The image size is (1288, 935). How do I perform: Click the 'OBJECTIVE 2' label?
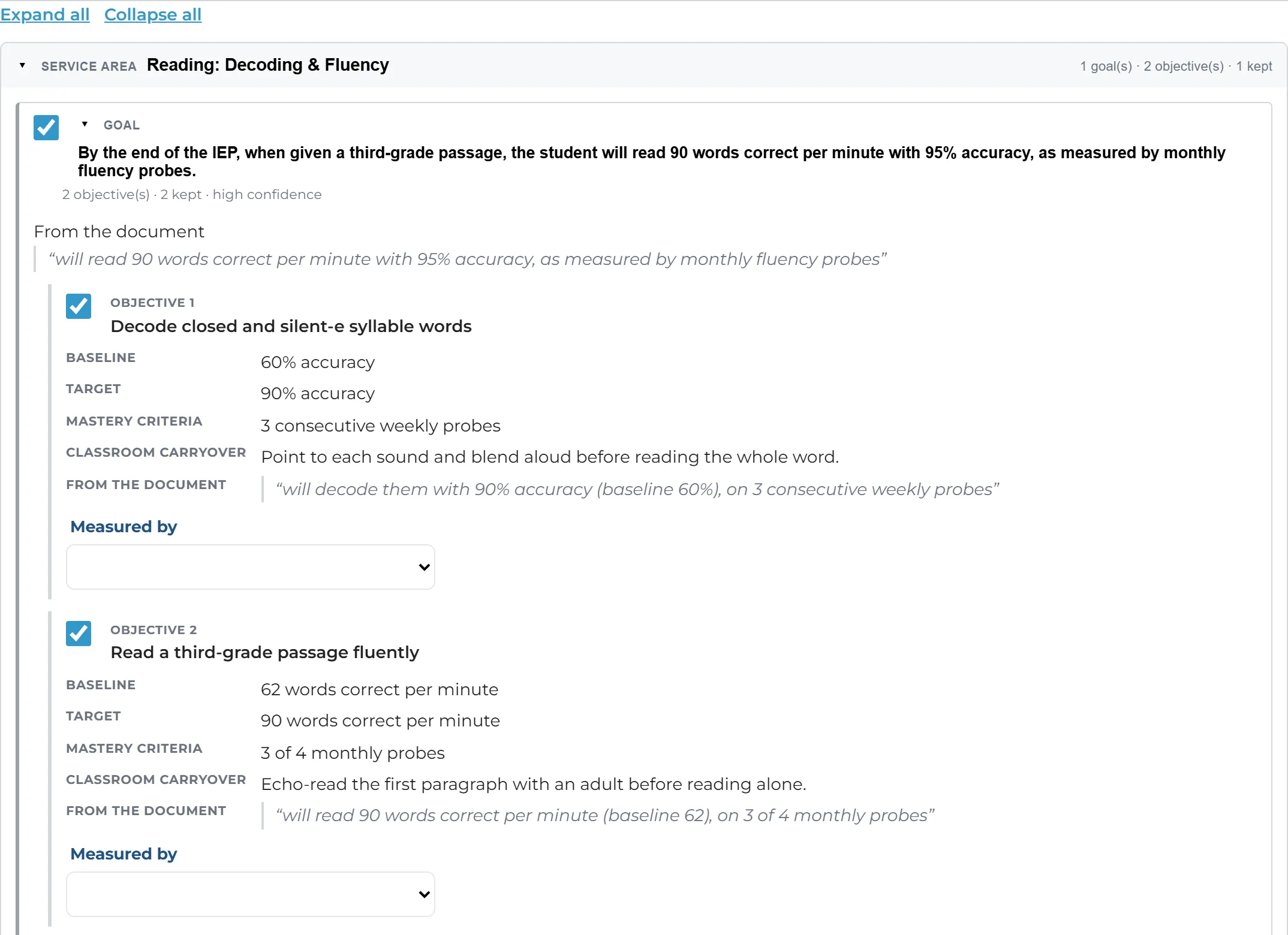(154, 630)
